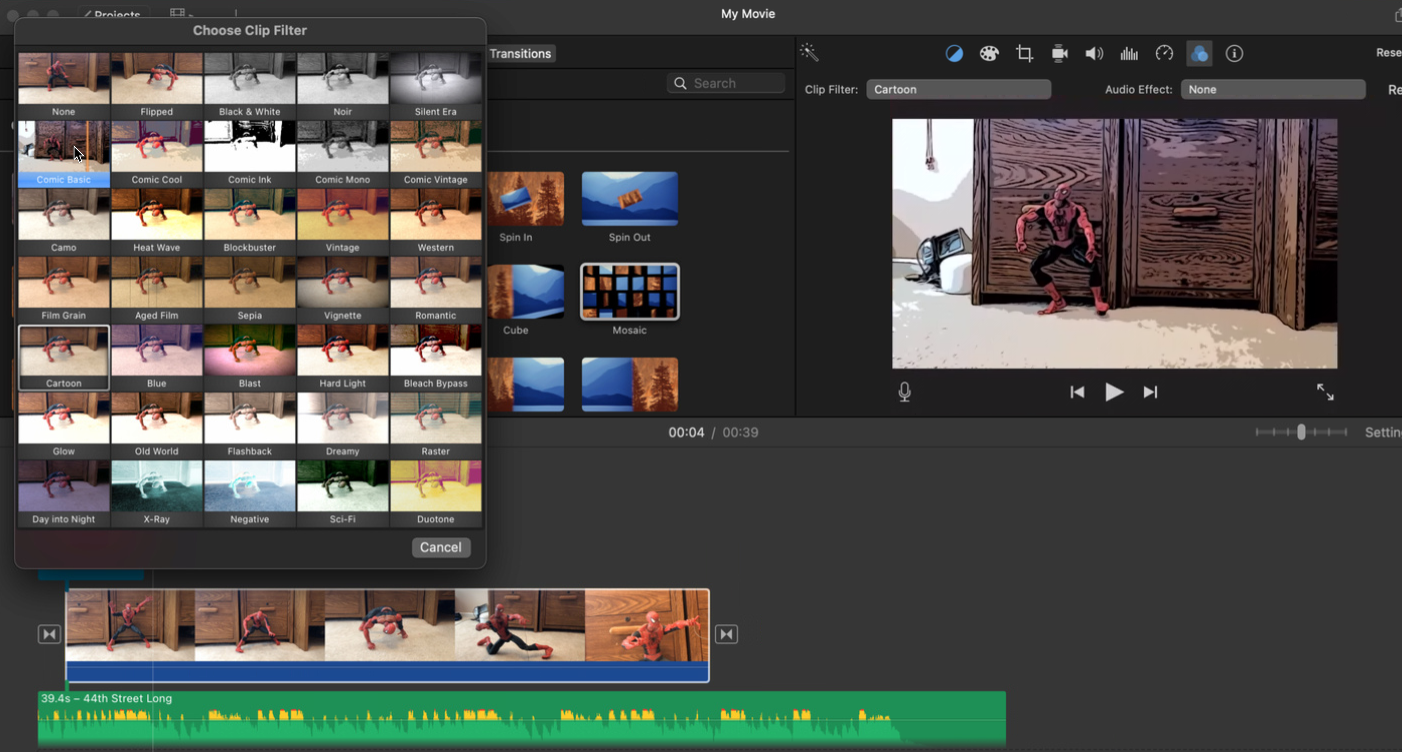
Task: Select the Cube transition
Action: pos(516,300)
